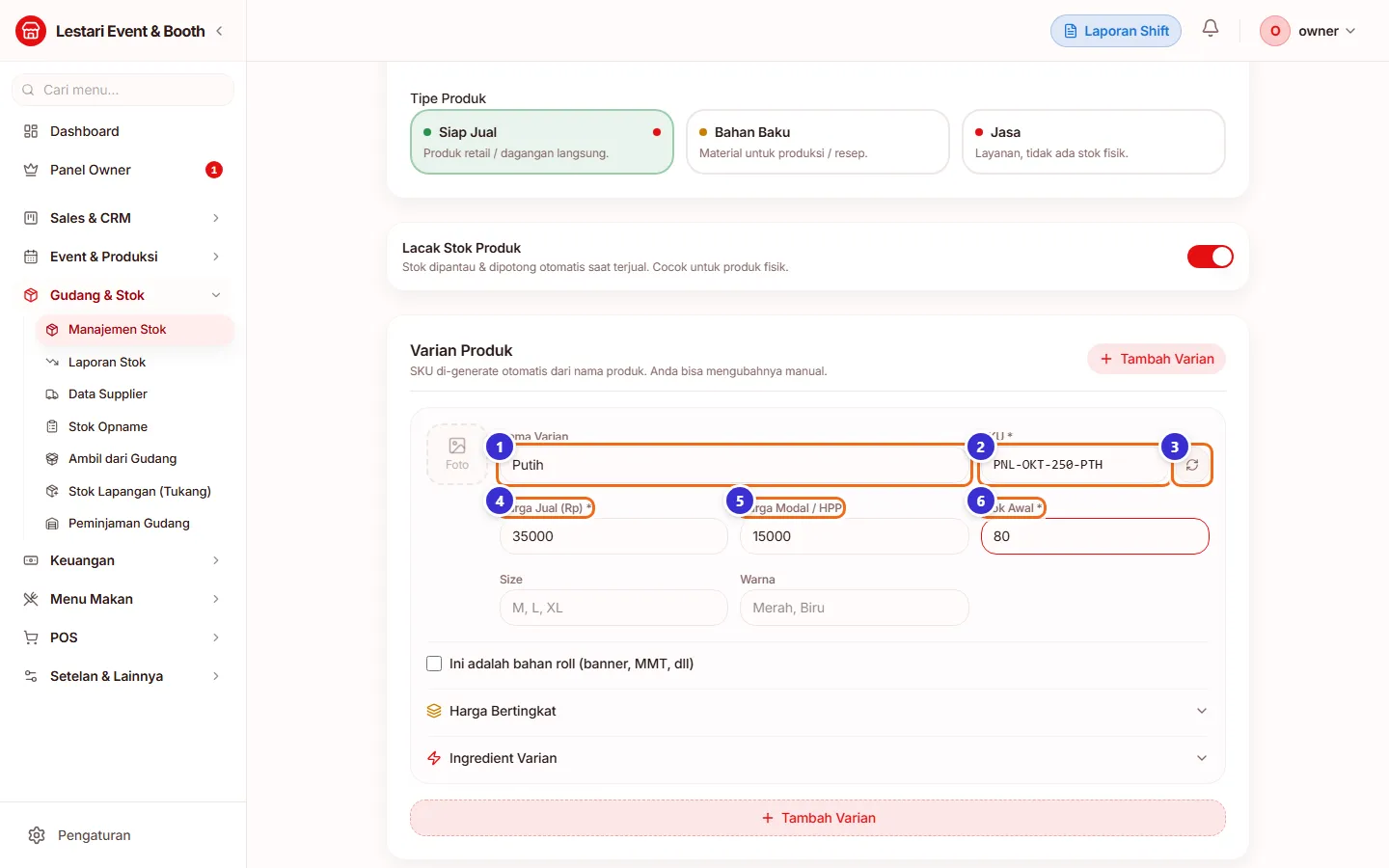Click the Harga Bertingkat layers icon

[x=434, y=711]
